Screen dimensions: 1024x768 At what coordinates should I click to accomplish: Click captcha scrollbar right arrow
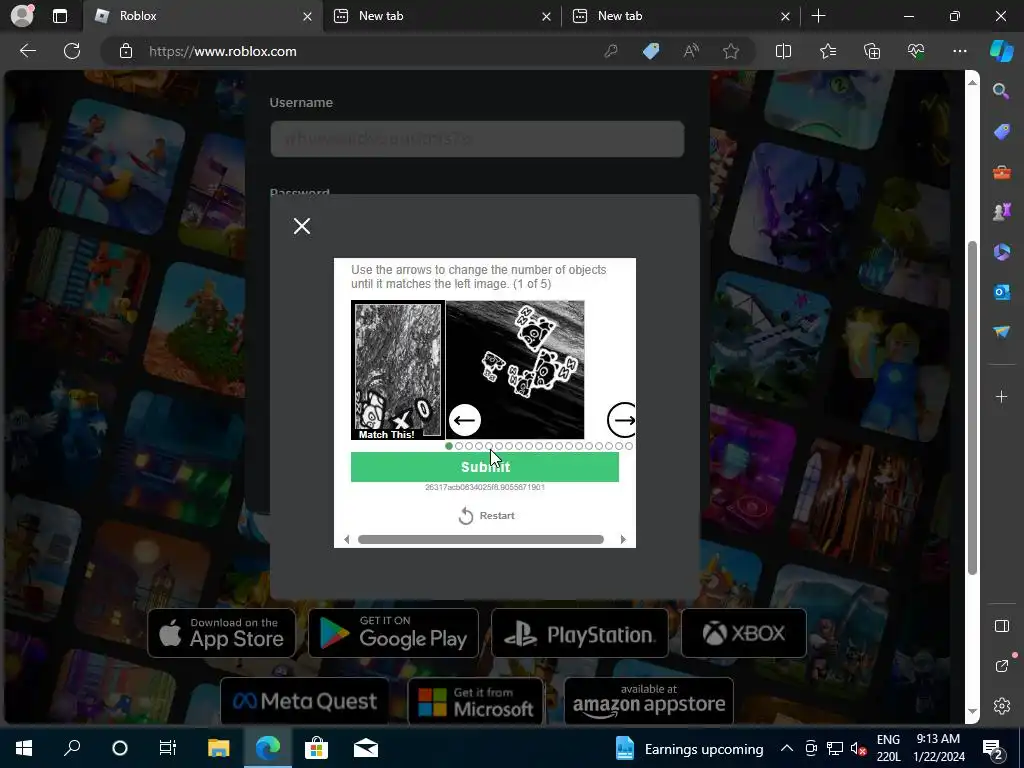(x=623, y=539)
